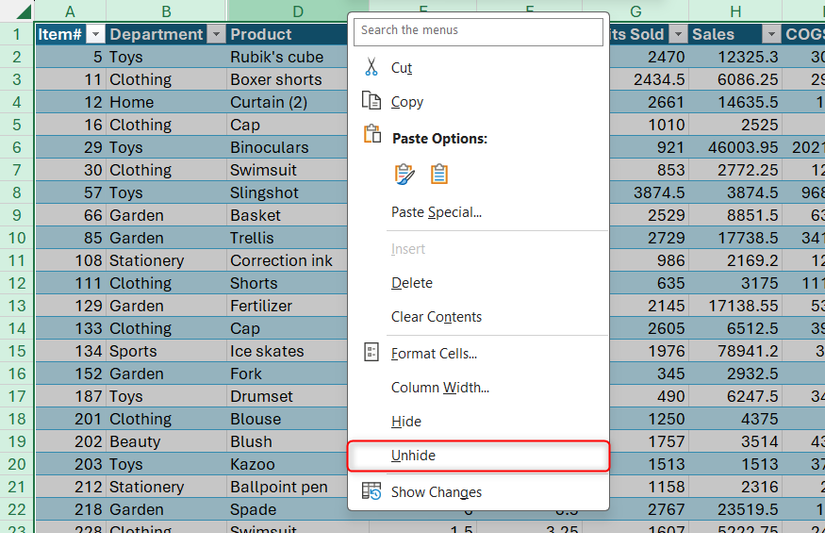Open the Units Sold filter dropdown
Screen dimensions: 825x533
678,34
